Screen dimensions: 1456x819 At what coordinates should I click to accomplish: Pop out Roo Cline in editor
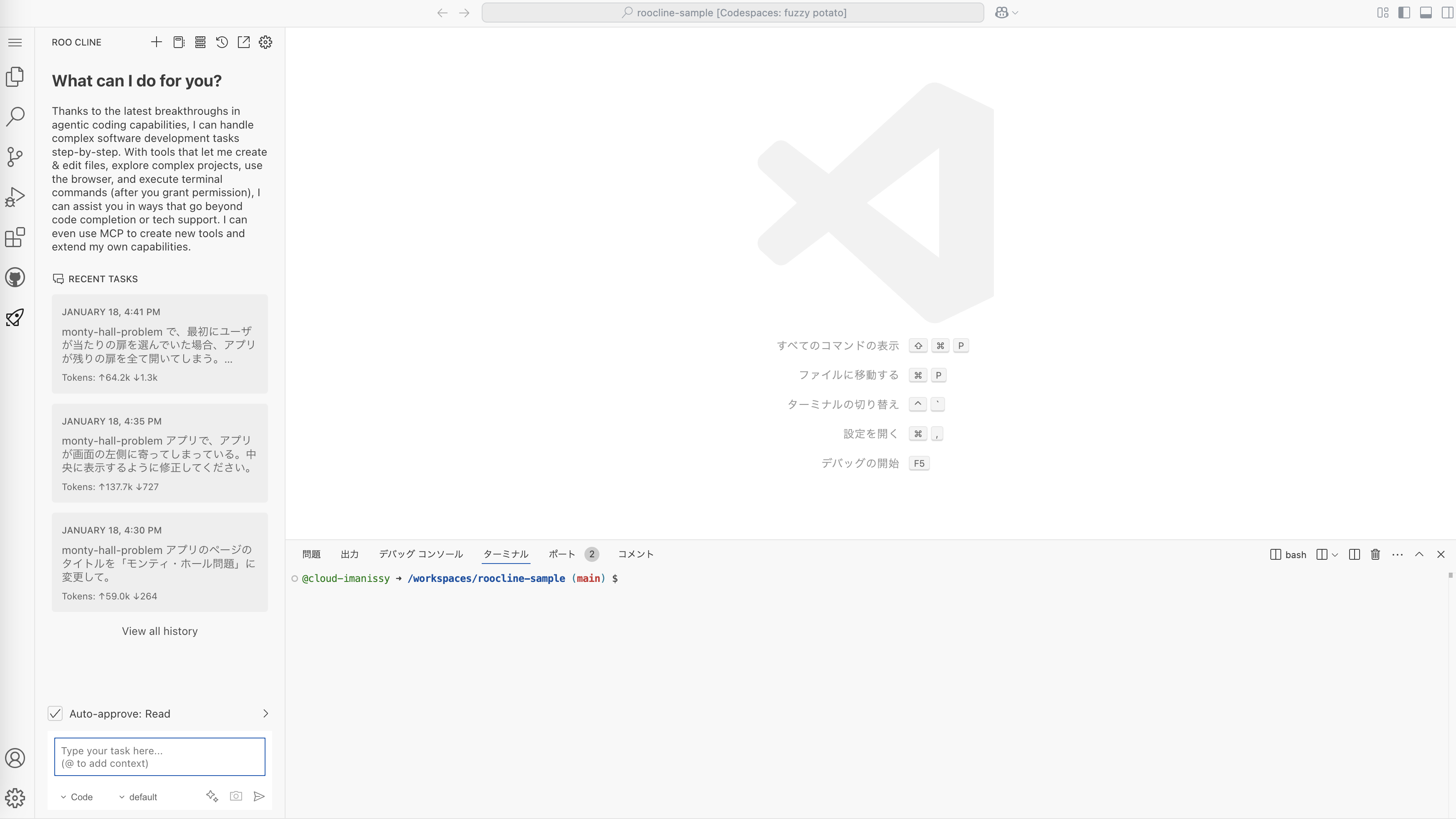(244, 42)
